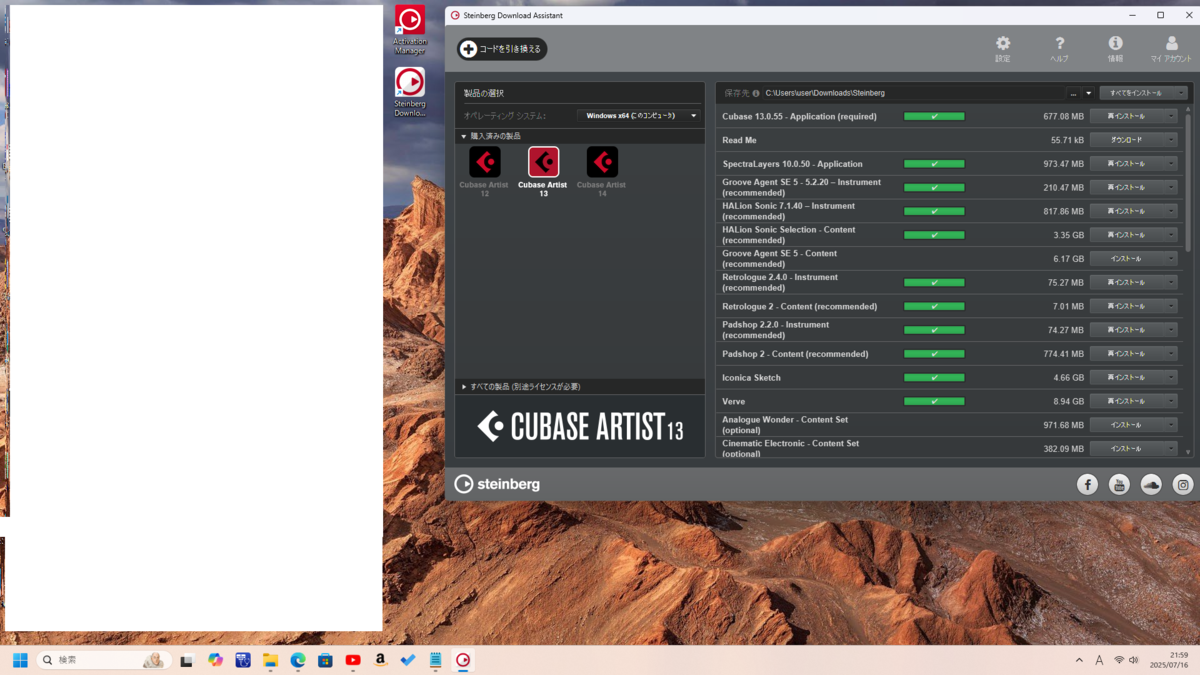Show hidden system tray icons
1200x675 pixels.
click(x=1079, y=660)
